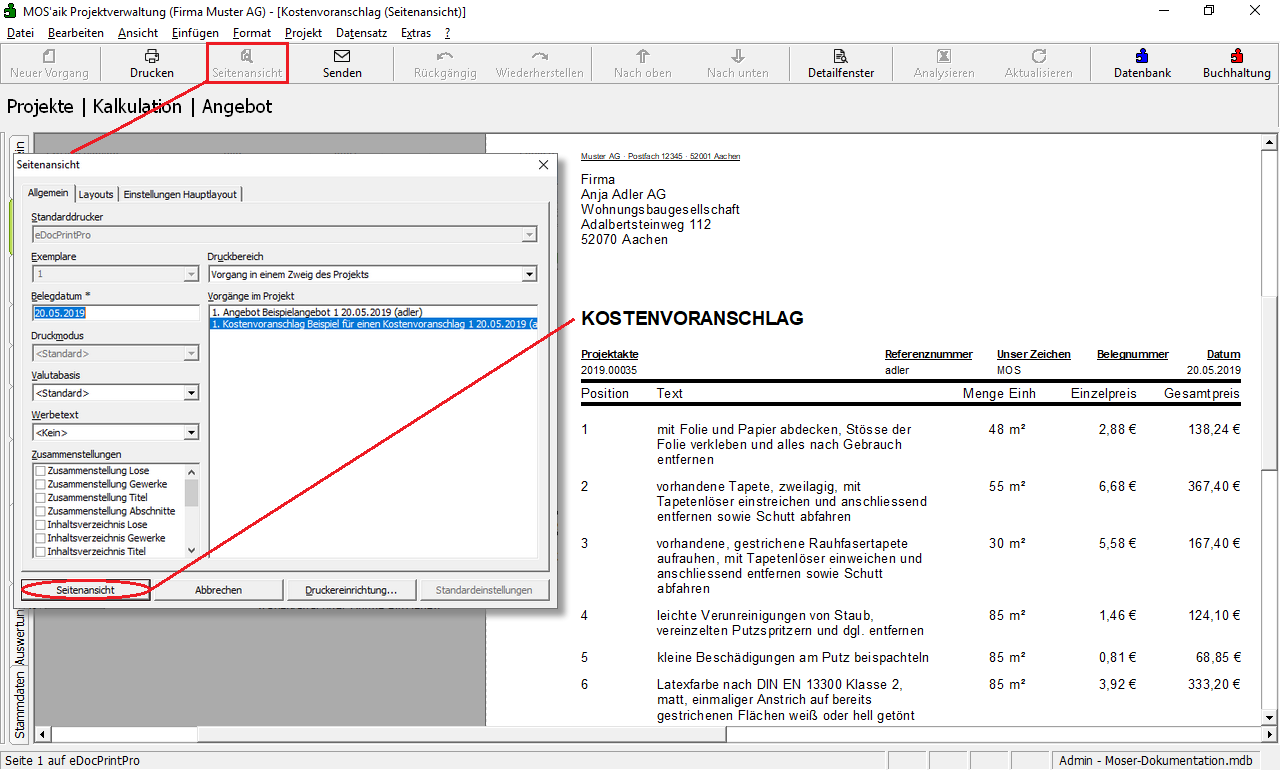Click the vertical scrollbar of the preview

[x=1270, y=400]
